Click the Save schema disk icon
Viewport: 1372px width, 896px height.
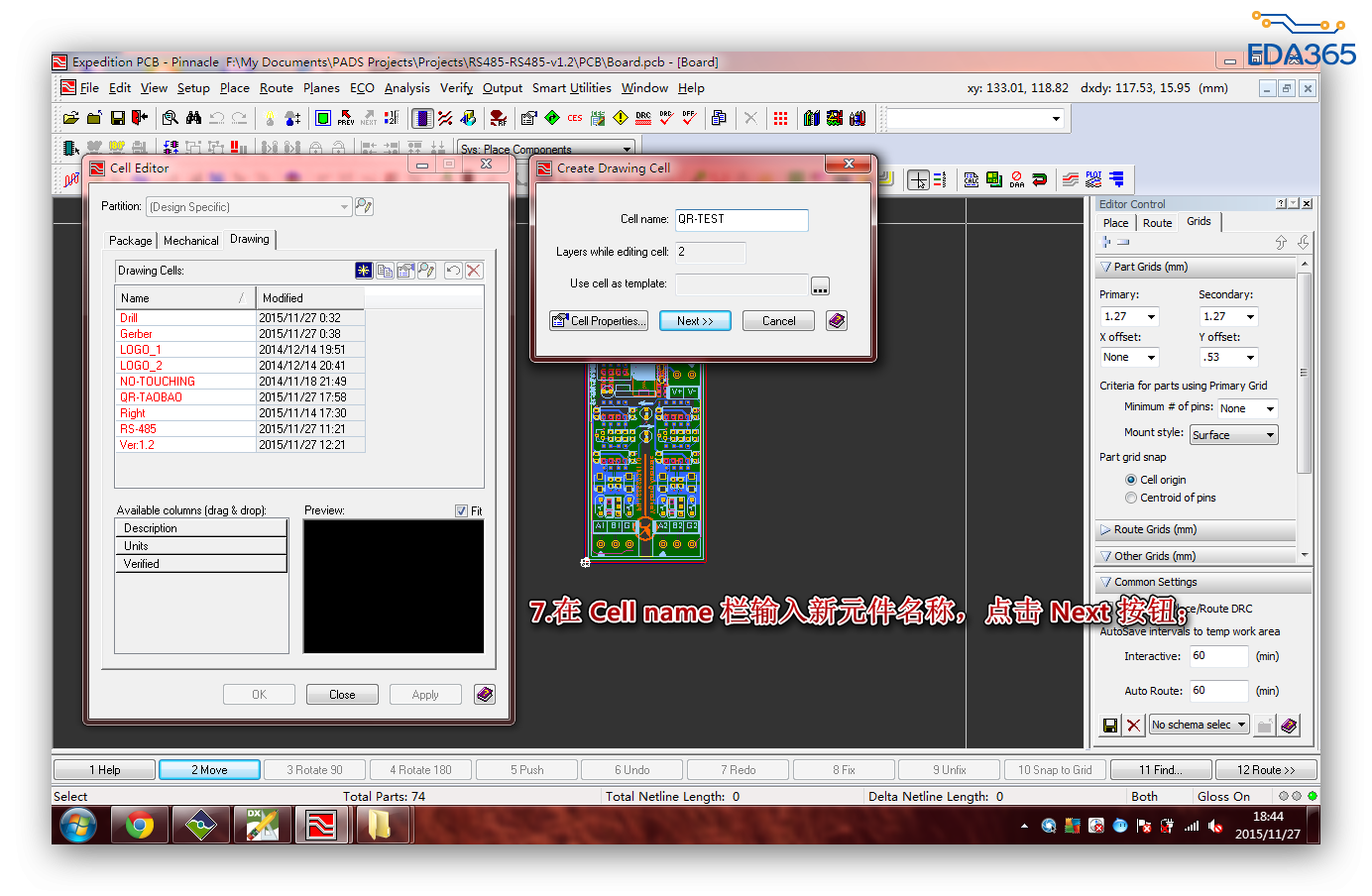click(1110, 726)
